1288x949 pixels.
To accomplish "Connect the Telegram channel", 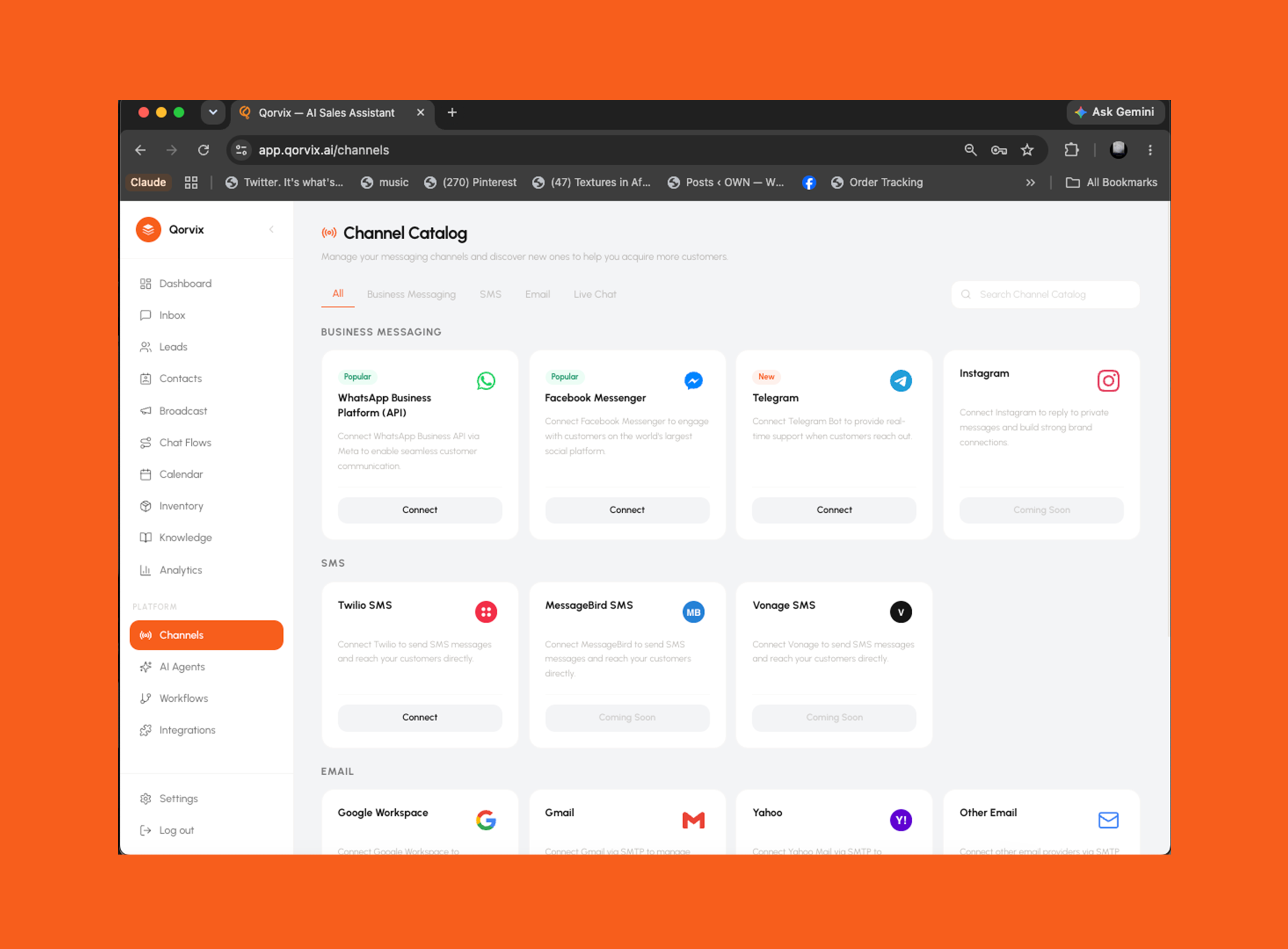I will 834,510.
